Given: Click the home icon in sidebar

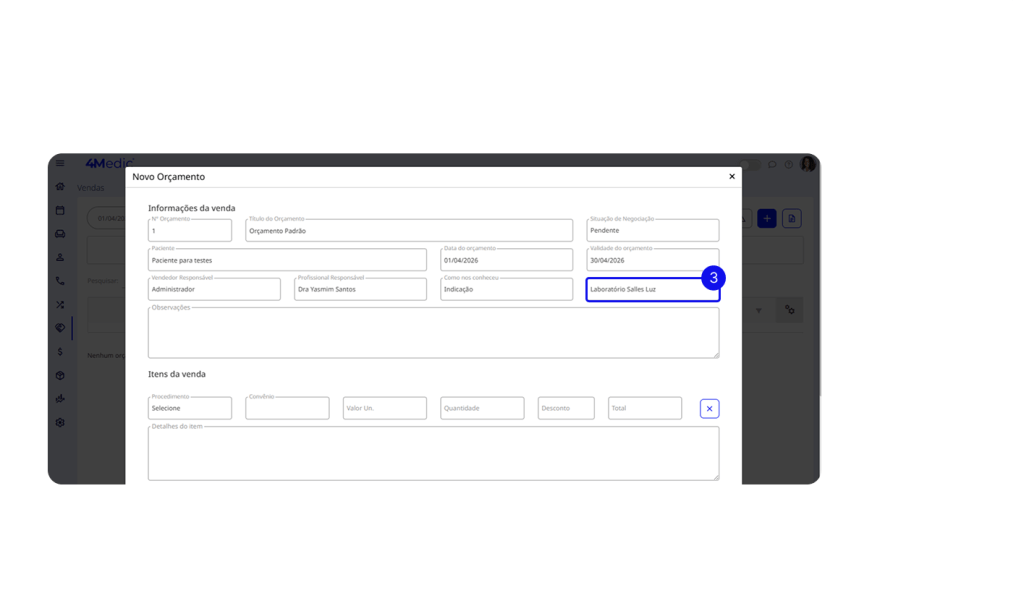Looking at the screenshot, I should point(60,187).
